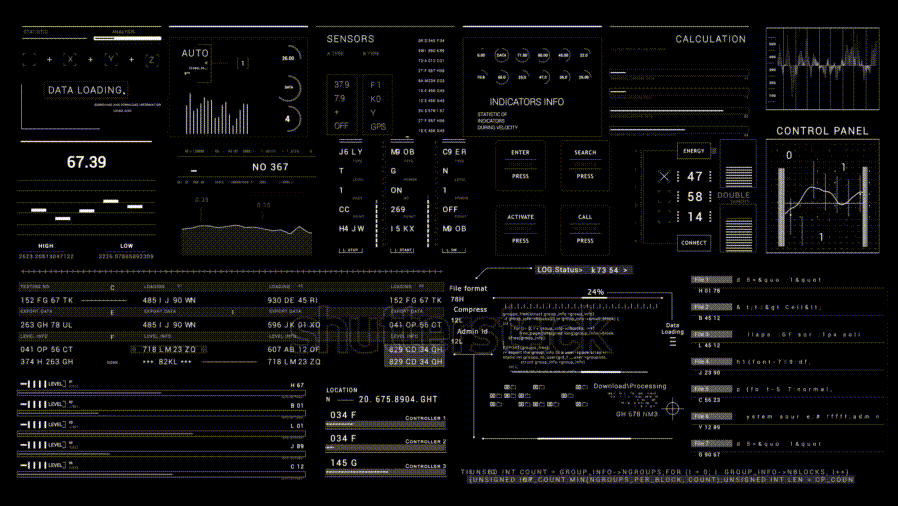Click the highlighted 829 CD 34 QH row
Image resolution: width=898 pixels, height=506 pixels.
416,348
